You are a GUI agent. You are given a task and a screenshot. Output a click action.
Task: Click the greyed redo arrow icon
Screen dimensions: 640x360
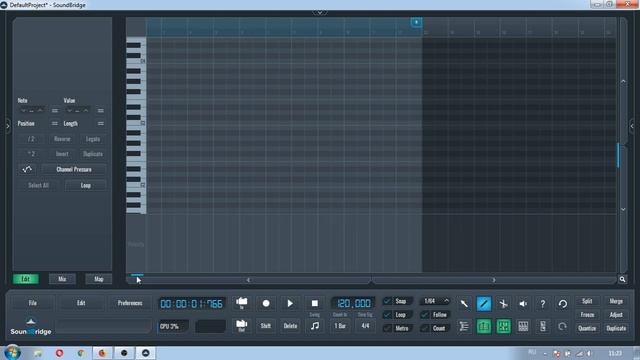click(x=562, y=326)
